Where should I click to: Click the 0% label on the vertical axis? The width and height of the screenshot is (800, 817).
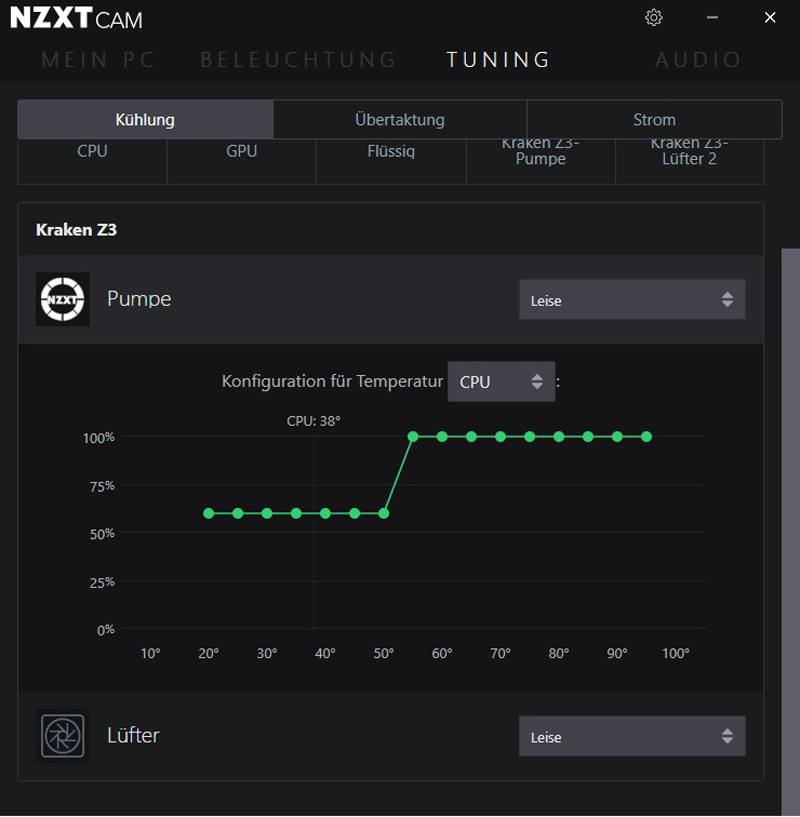pos(106,630)
